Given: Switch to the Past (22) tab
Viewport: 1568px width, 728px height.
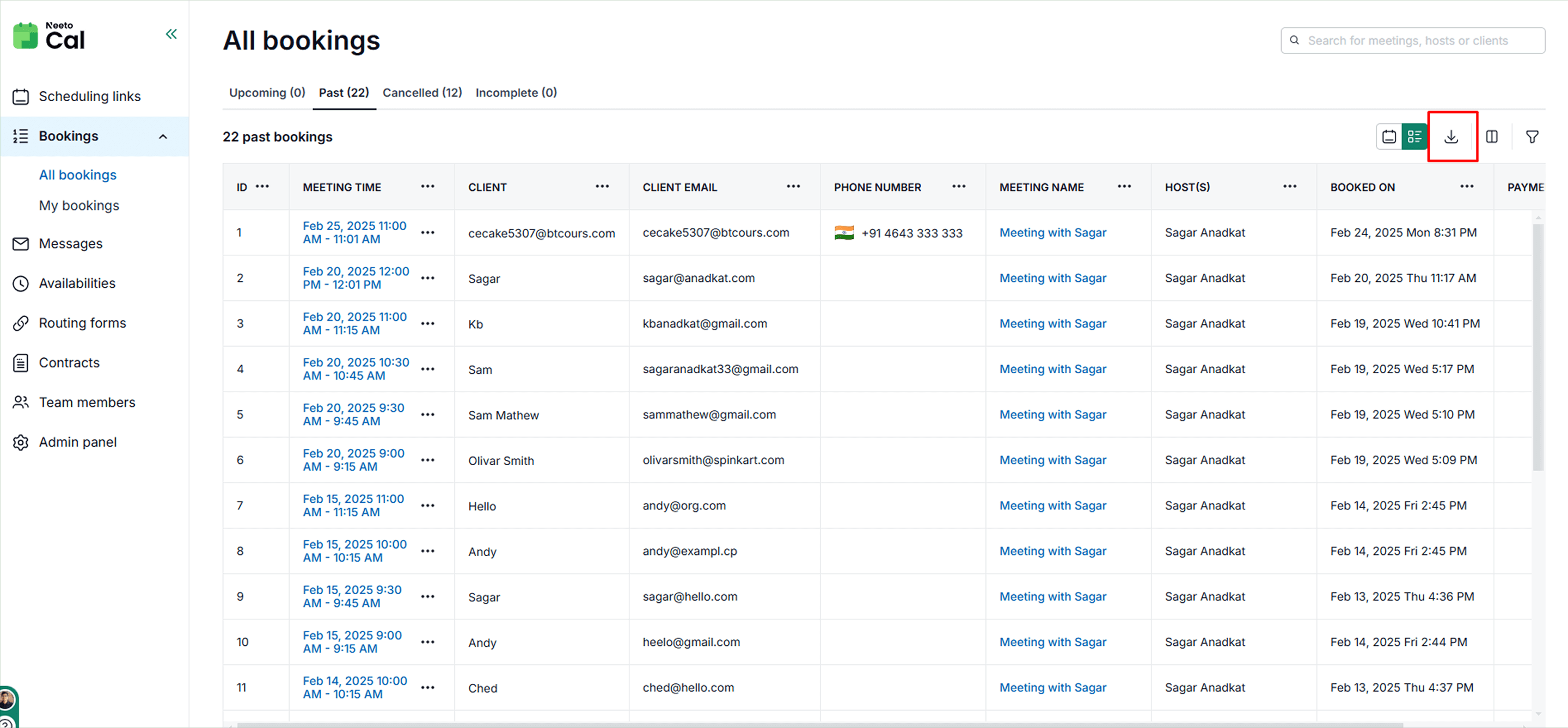Looking at the screenshot, I should (344, 92).
